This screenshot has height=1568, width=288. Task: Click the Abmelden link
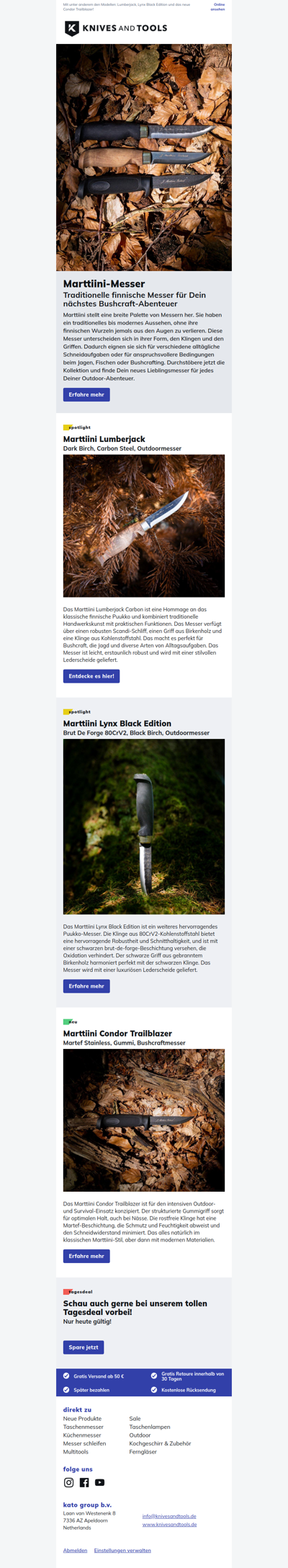coord(75,1550)
